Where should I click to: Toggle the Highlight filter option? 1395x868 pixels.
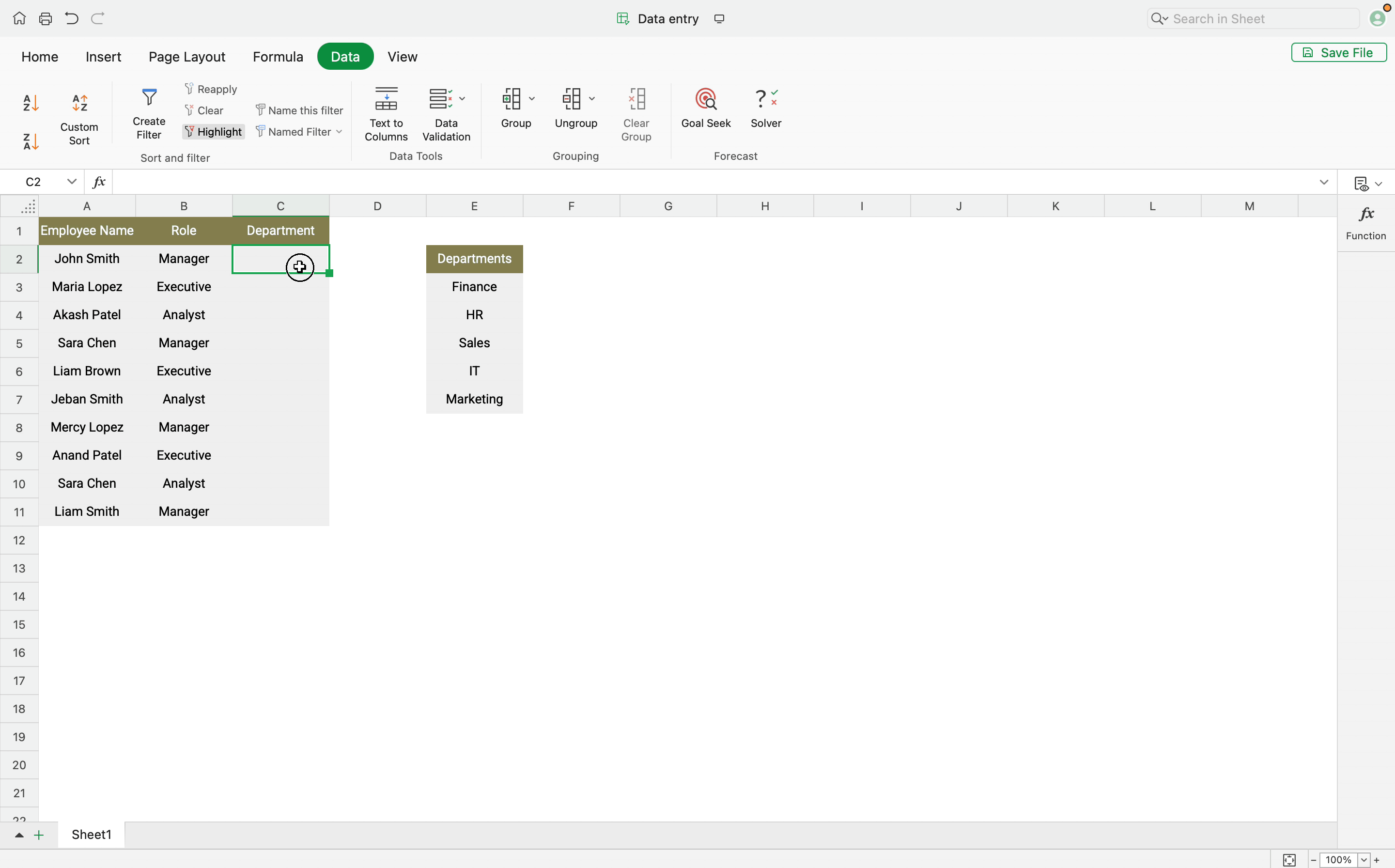[x=214, y=132]
